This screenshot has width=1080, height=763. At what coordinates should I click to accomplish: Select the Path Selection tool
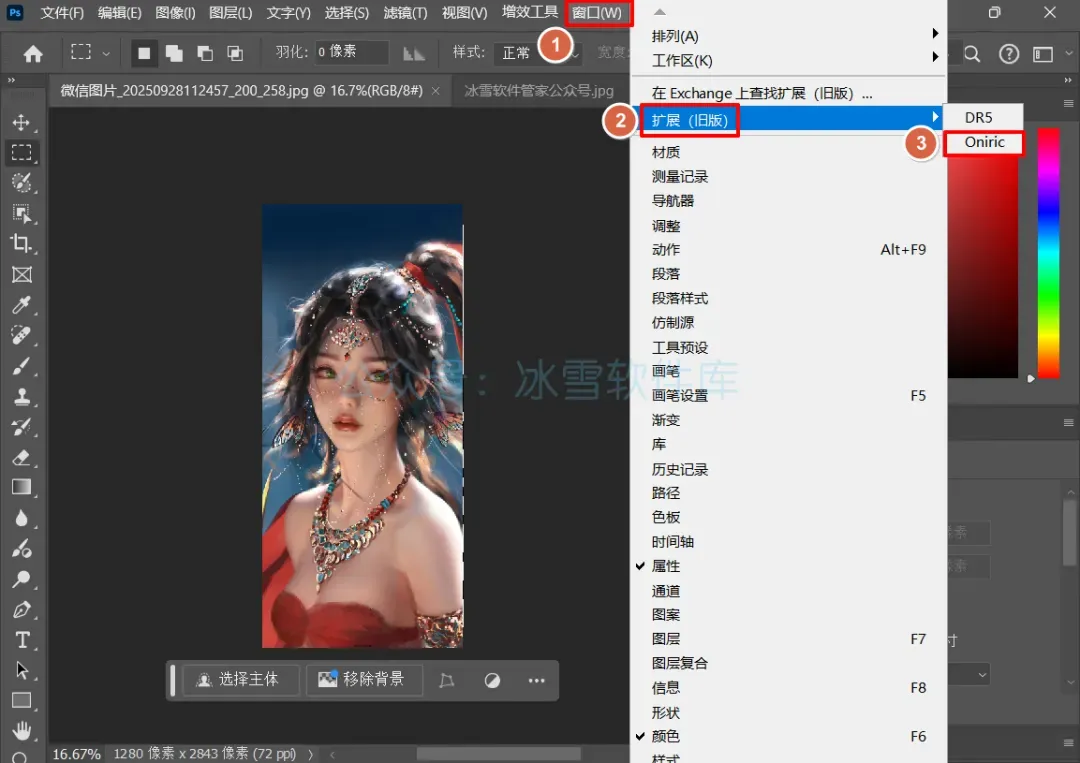21,670
